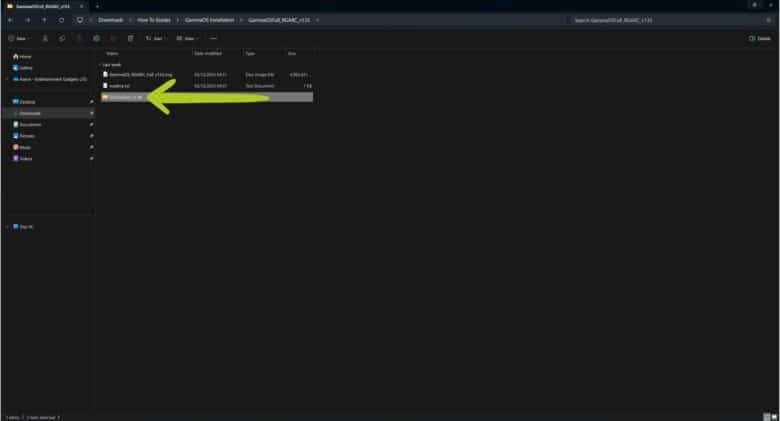Select the Downloads breadcrumb segment

point(110,19)
